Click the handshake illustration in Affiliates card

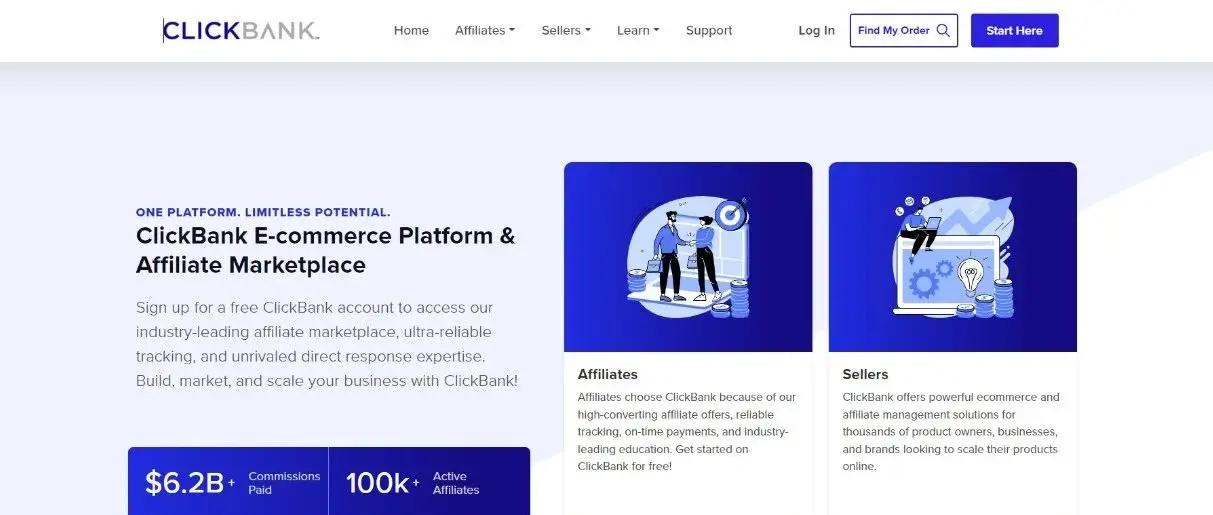[686, 255]
